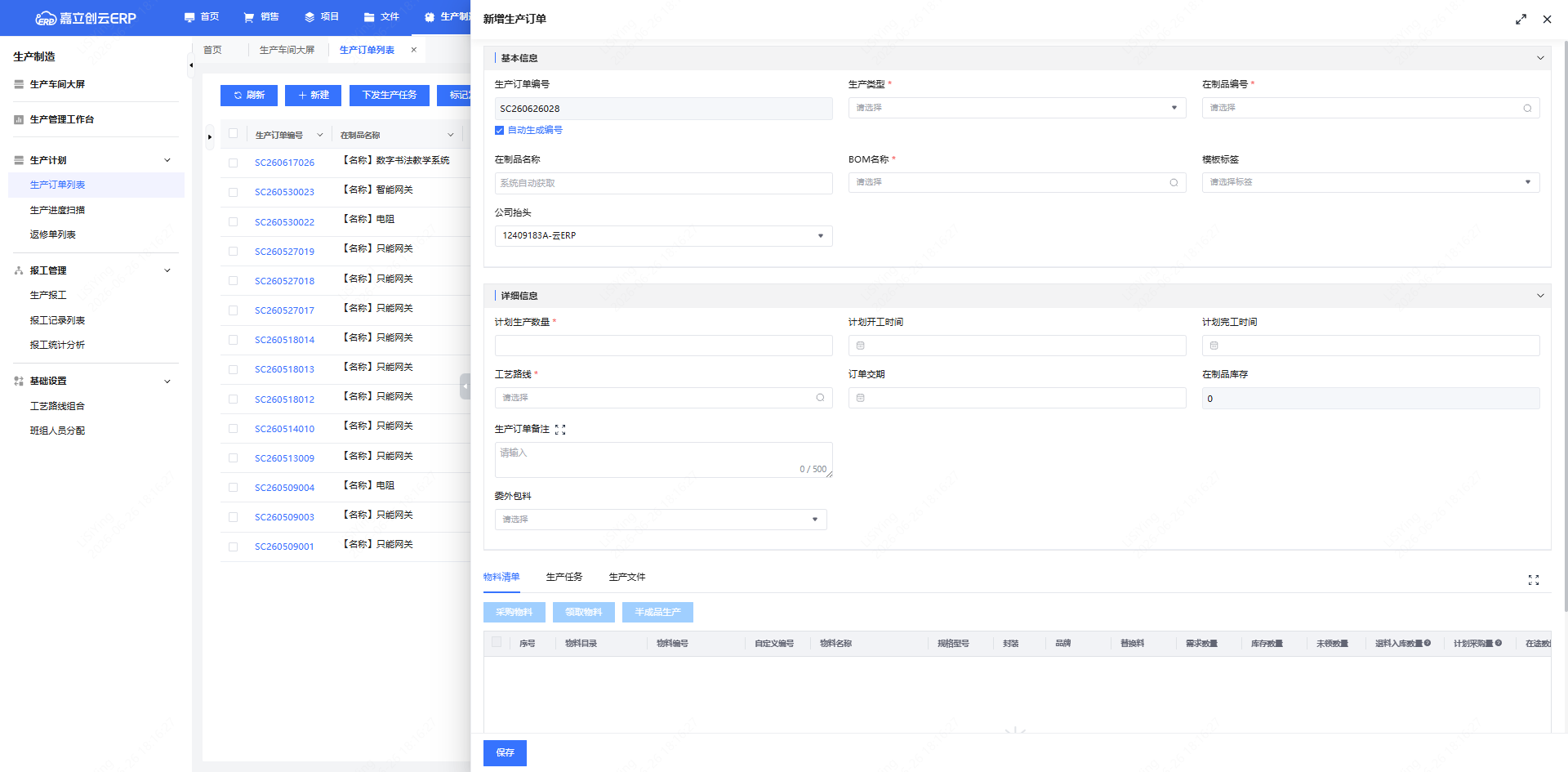Image resolution: width=1568 pixels, height=772 pixels.
Task: Expand the 生产订单备注 editor icon
Action: 560,430
